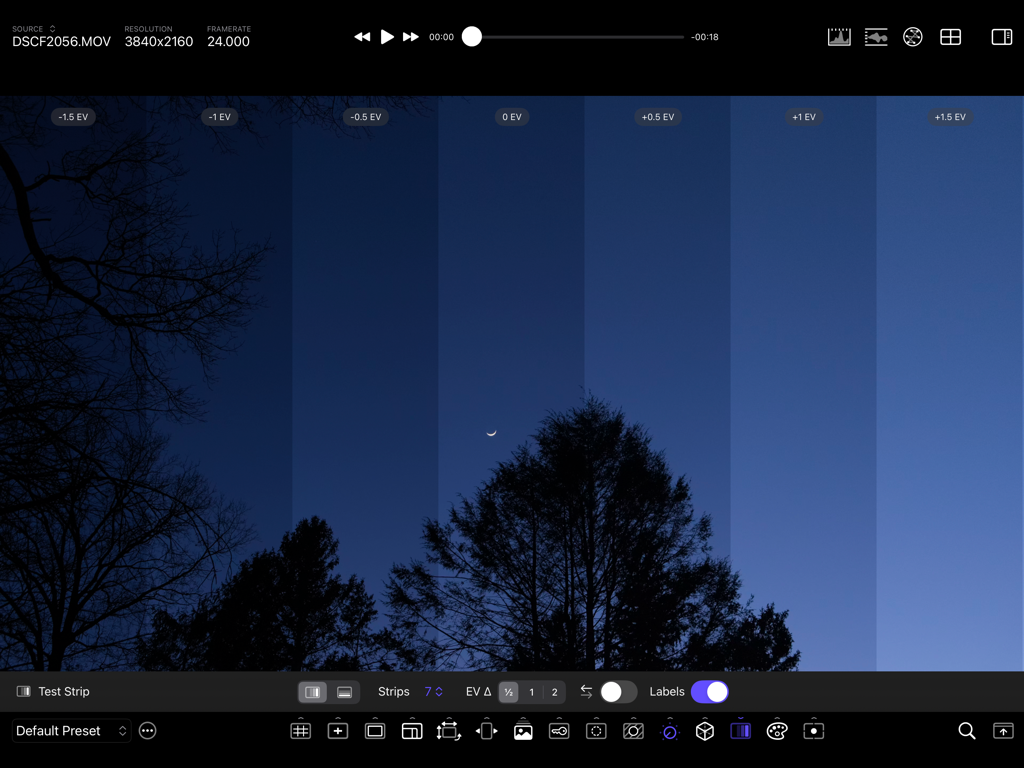Select the Test Strip tool in the toolbar
1024x768 pixels.
click(x=740, y=731)
